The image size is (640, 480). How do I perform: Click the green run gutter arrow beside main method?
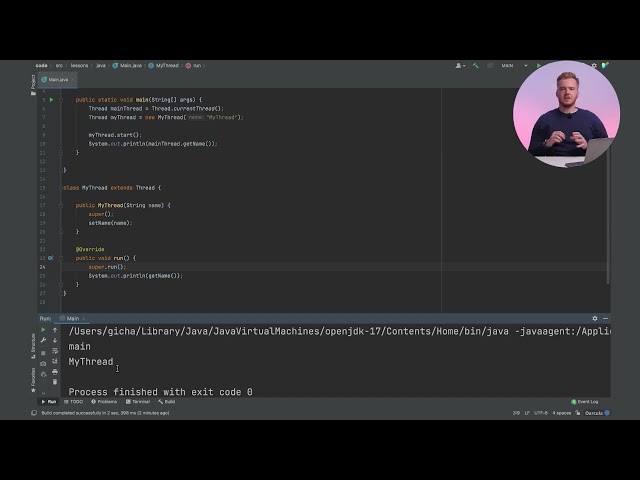[51, 100]
